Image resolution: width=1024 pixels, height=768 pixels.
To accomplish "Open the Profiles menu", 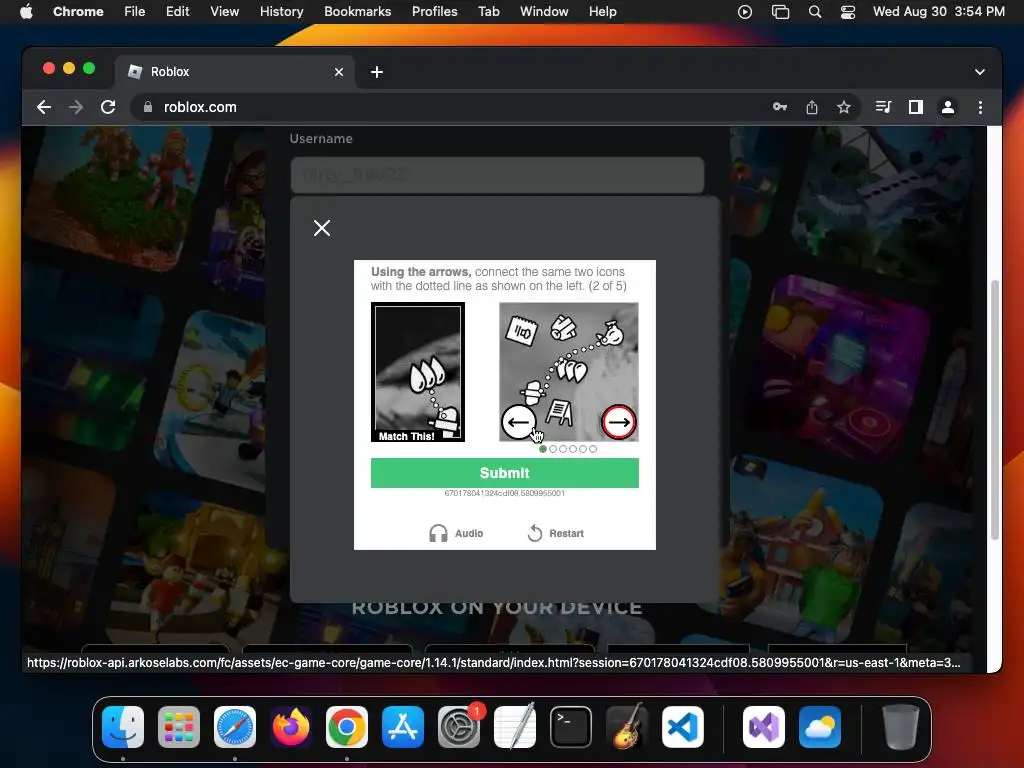I will 434,12.
